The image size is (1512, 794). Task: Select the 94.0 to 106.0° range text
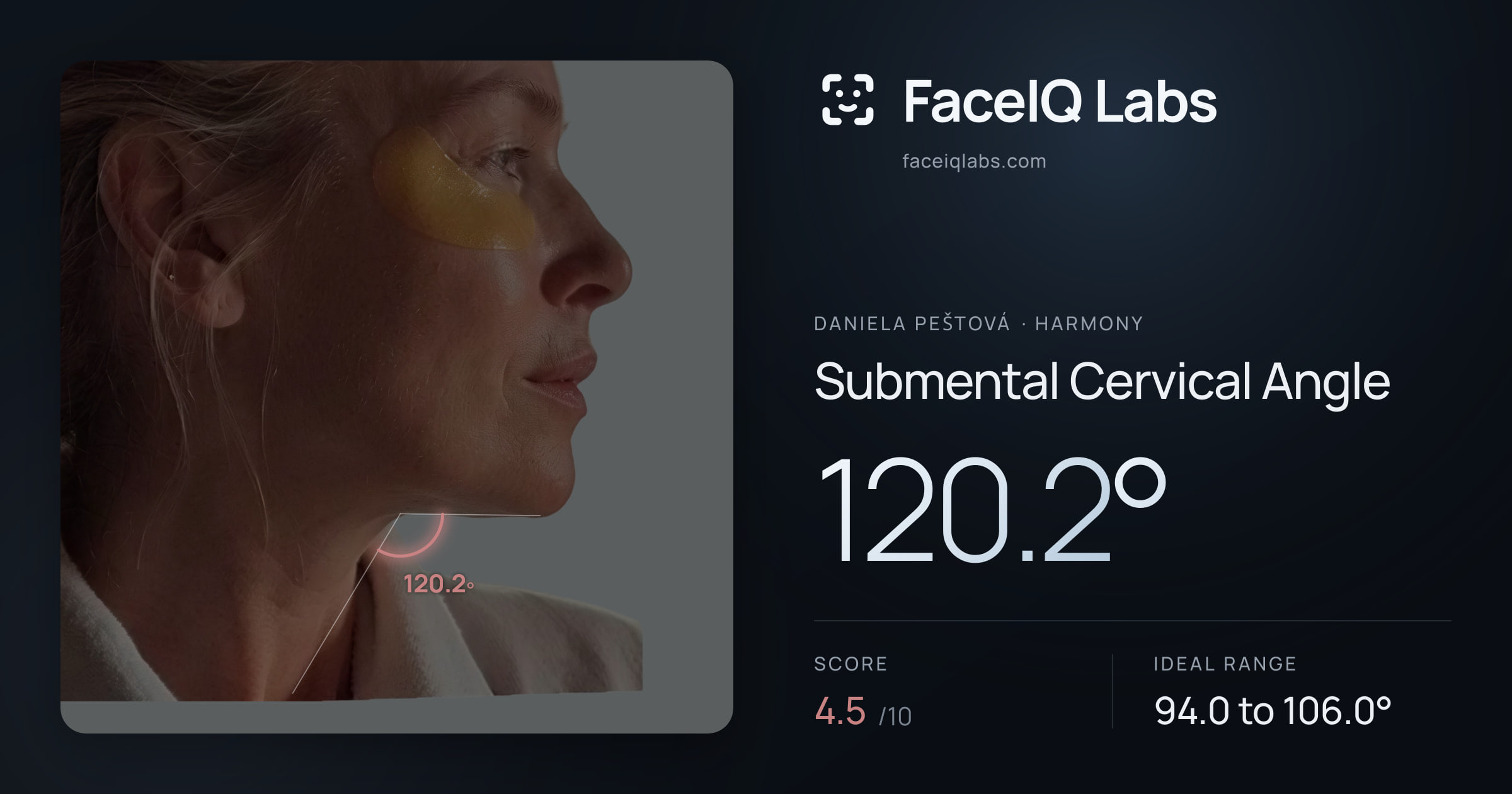click(1273, 711)
